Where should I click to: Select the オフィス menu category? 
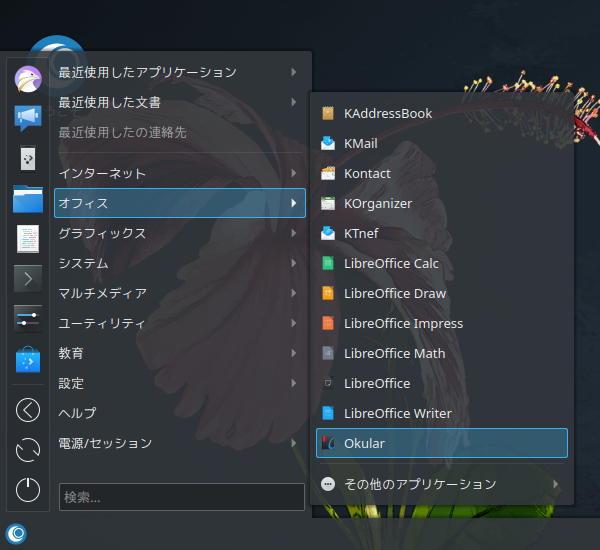(180, 203)
